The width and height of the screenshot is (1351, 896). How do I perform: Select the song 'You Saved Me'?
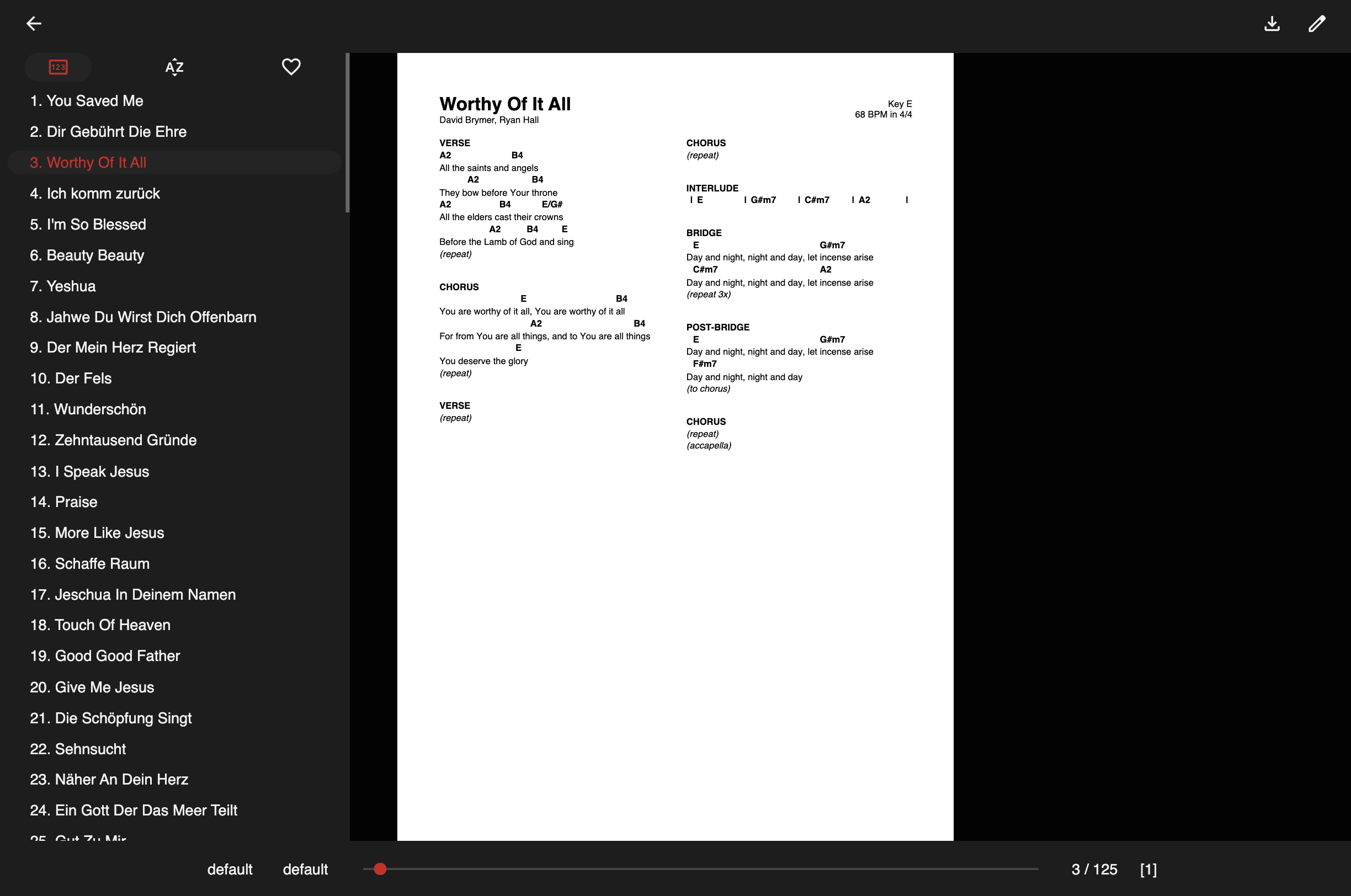(86, 100)
